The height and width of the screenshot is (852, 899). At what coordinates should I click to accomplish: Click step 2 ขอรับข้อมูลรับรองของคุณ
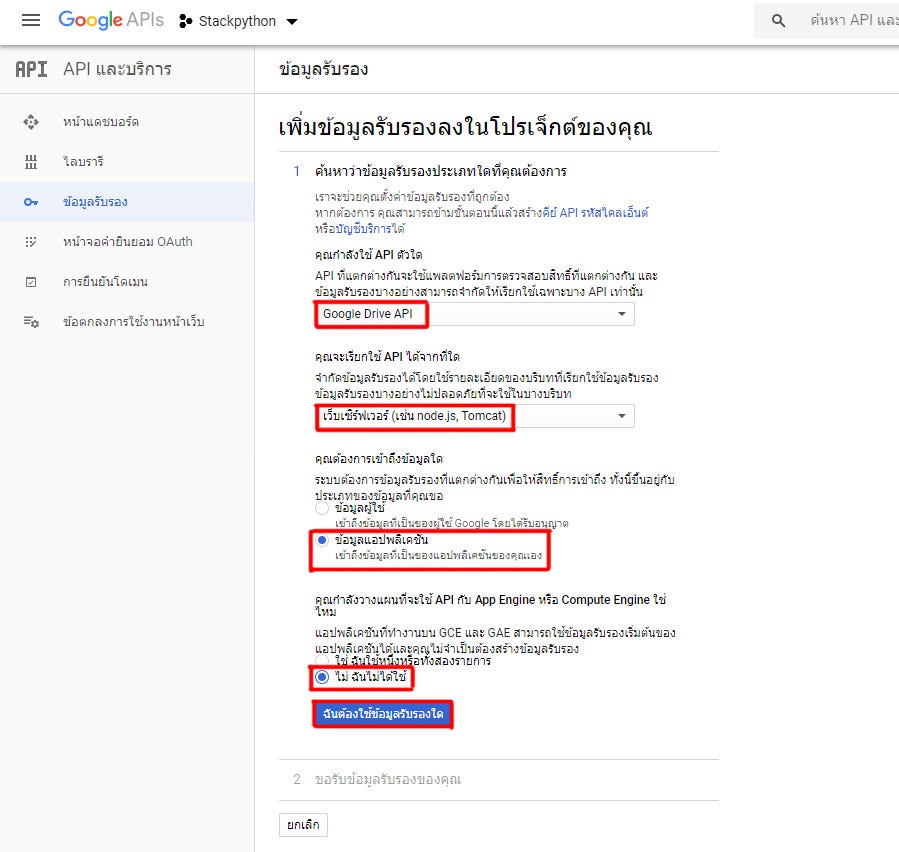388,780
